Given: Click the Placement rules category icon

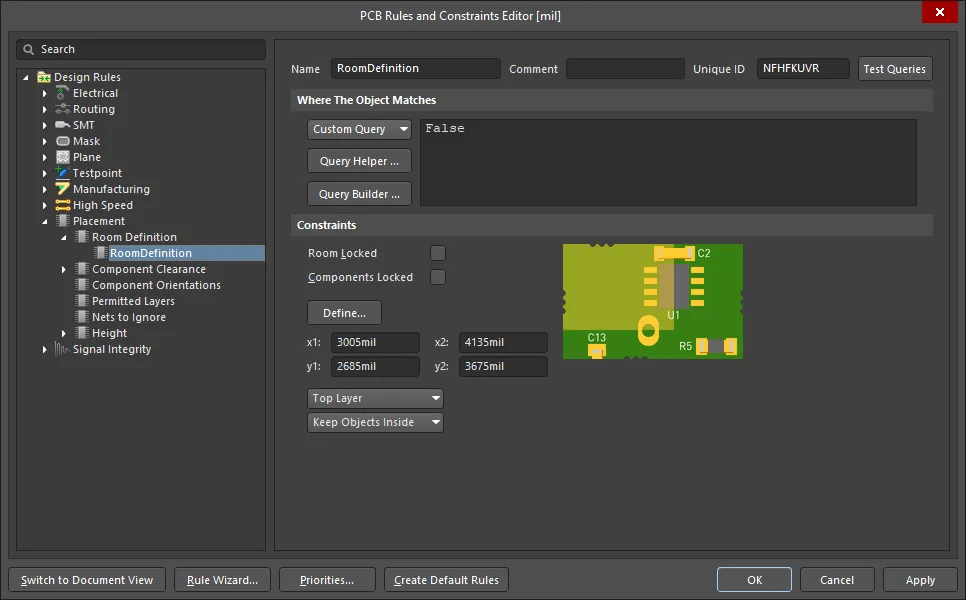Looking at the screenshot, I should pyautogui.click(x=62, y=221).
